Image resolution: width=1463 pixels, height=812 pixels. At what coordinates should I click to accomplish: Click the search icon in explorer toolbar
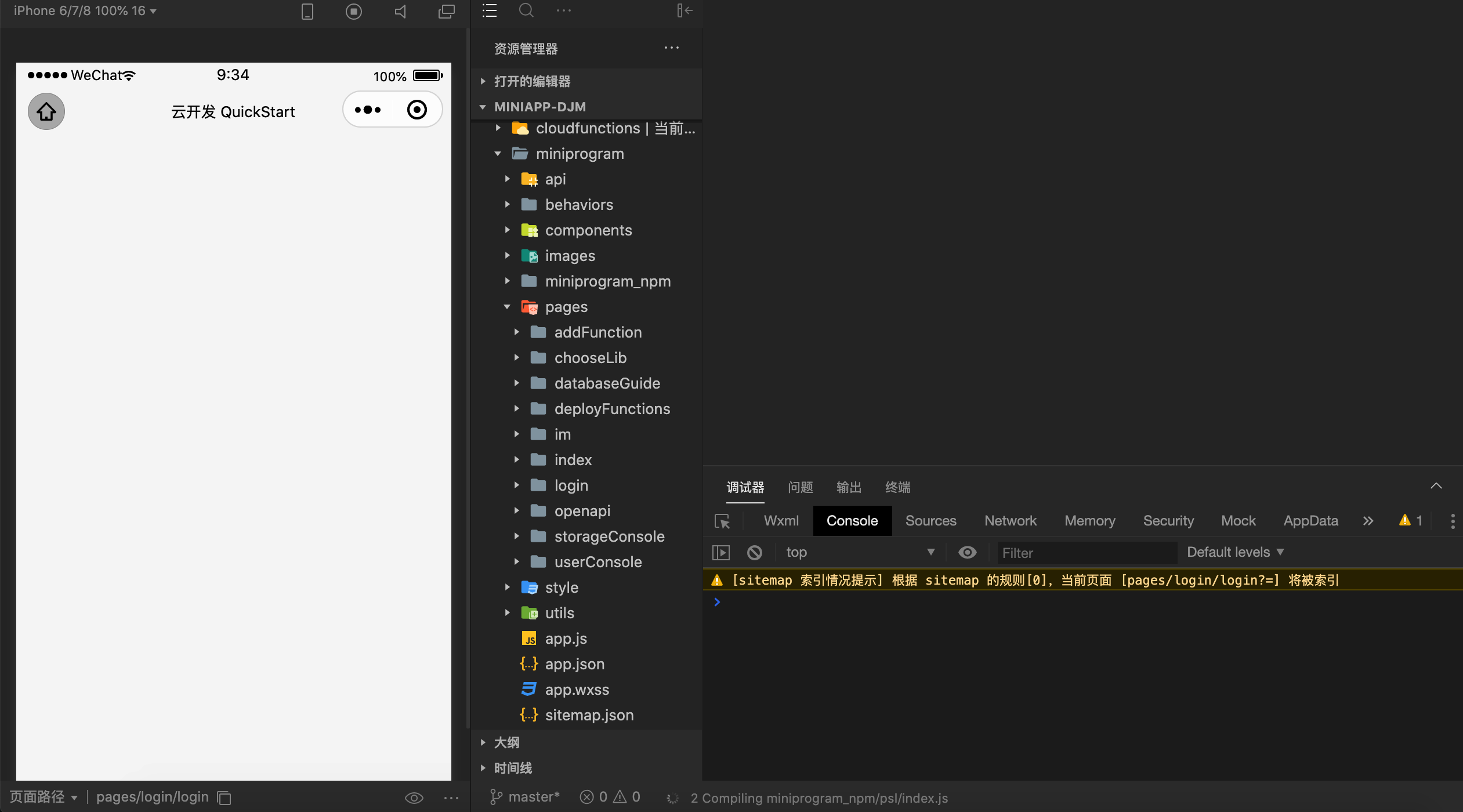pyautogui.click(x=526, y=10)
